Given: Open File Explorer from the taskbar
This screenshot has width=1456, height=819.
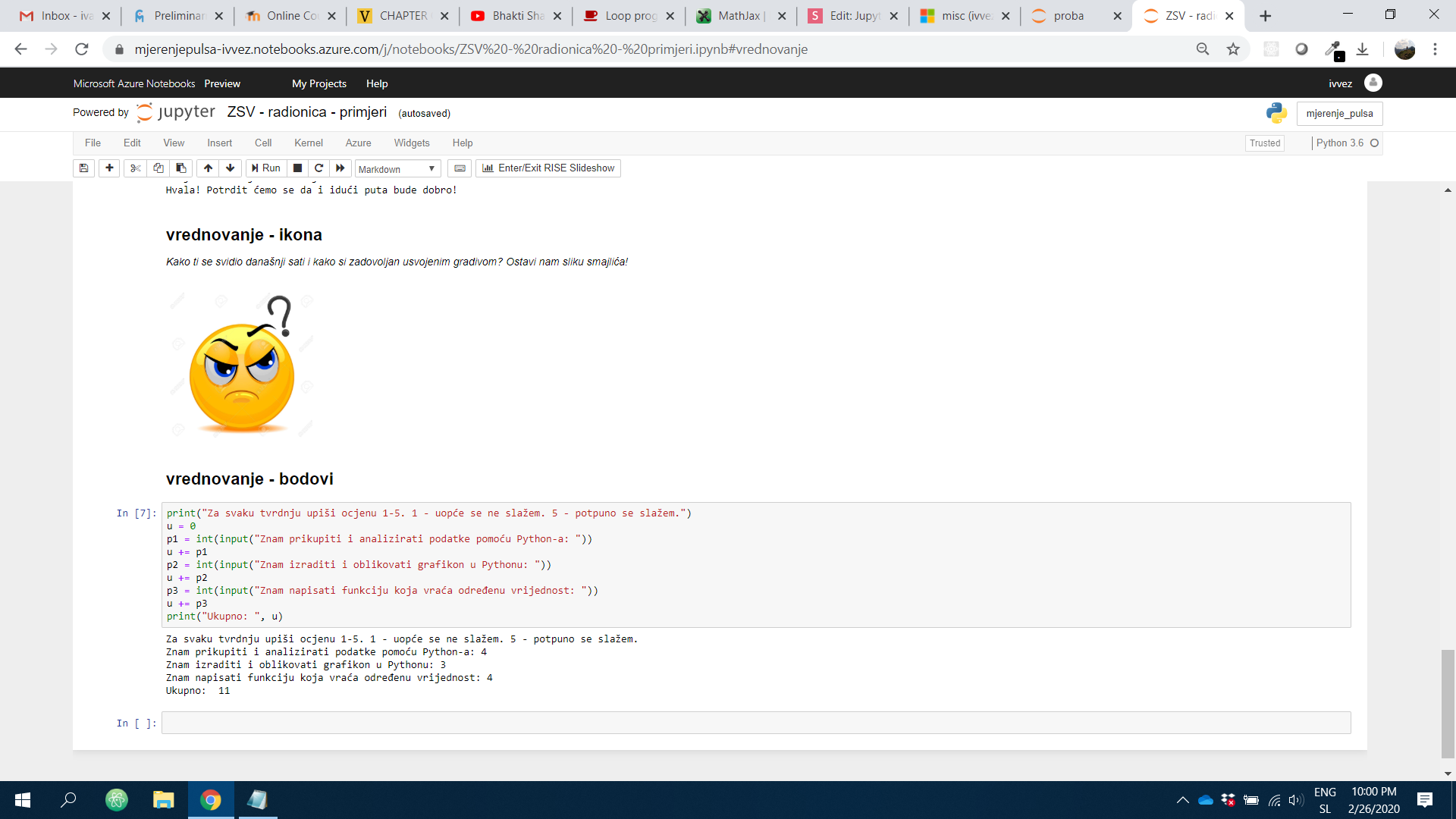Looking at the screenshot, I should [x=164, y=800].
